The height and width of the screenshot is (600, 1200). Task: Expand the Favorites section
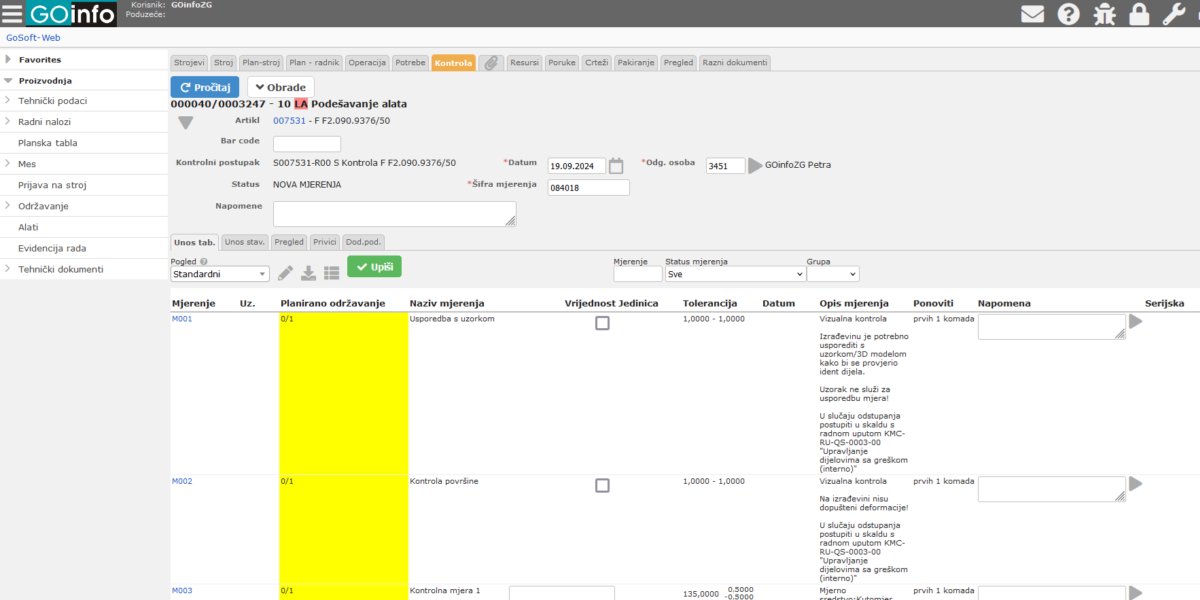pyautogui.click(x=8, y=59)
